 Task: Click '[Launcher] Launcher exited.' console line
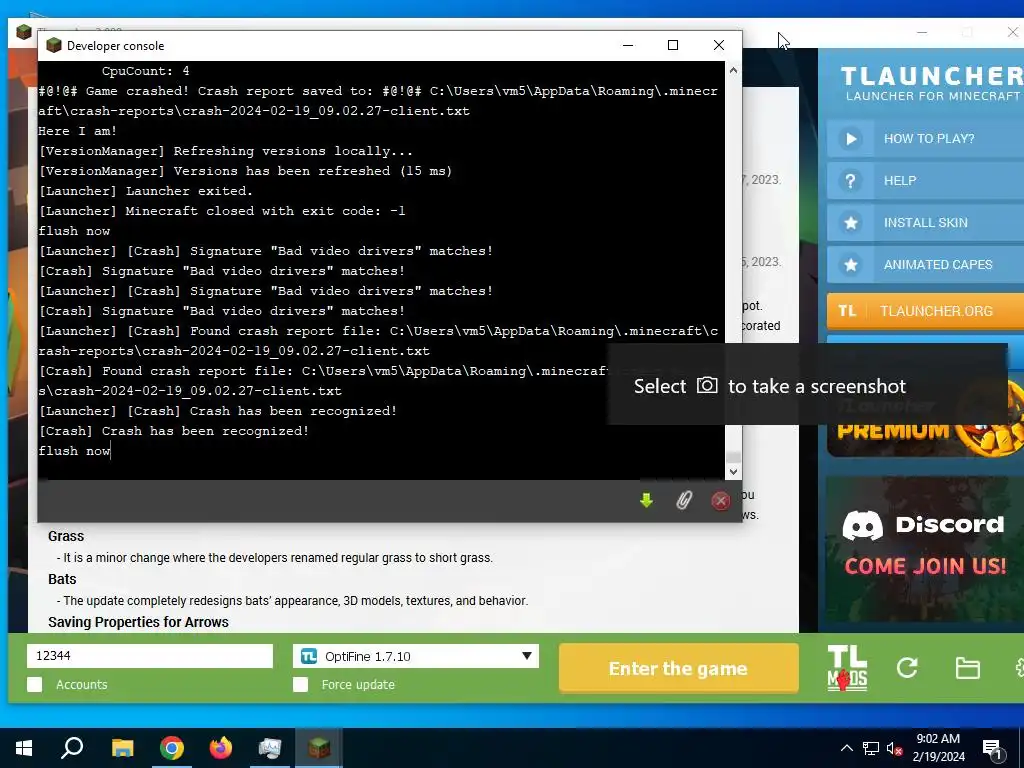[x=146, y=191]
